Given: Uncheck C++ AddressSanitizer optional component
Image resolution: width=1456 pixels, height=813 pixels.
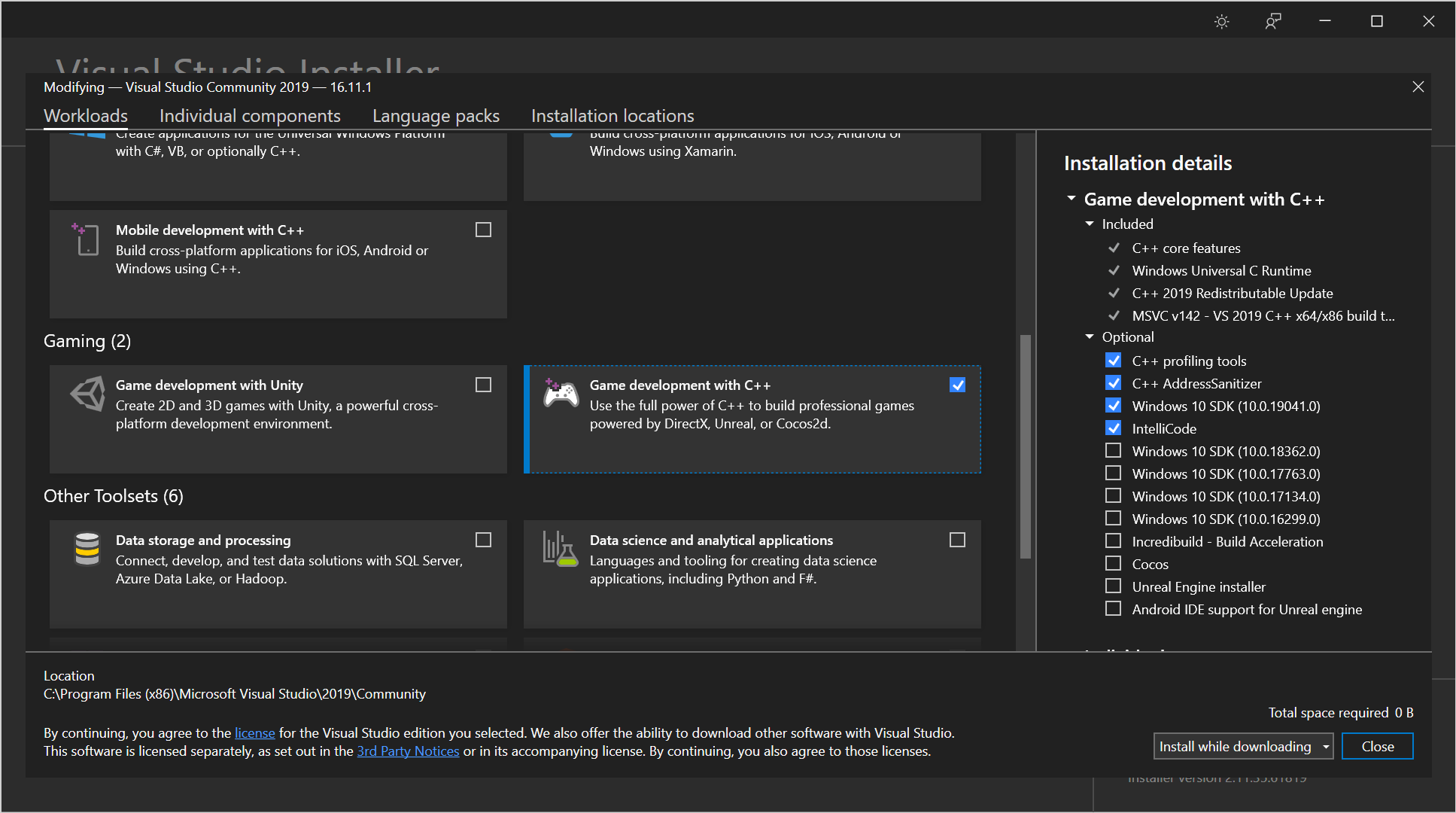Looking at the screenshot, I should tap(1113, 383).
